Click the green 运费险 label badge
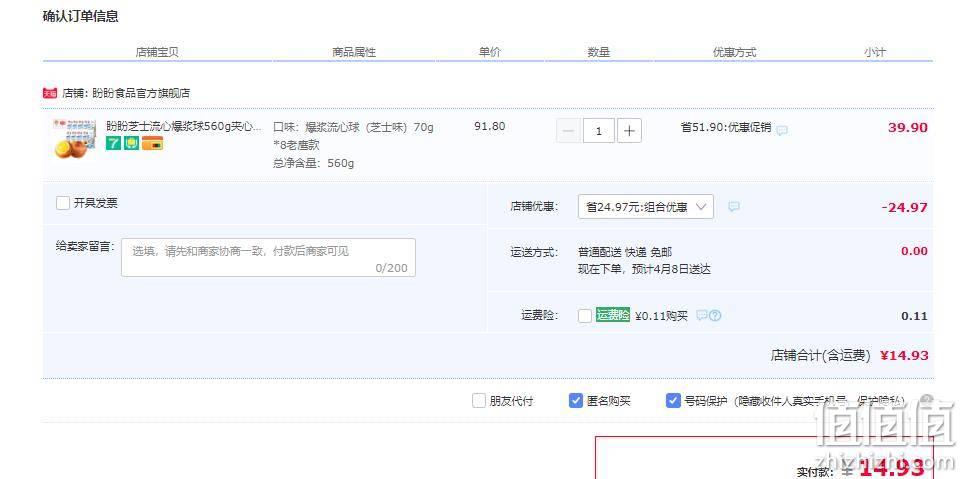The image size is (964, 479). (x=613, y=315)
